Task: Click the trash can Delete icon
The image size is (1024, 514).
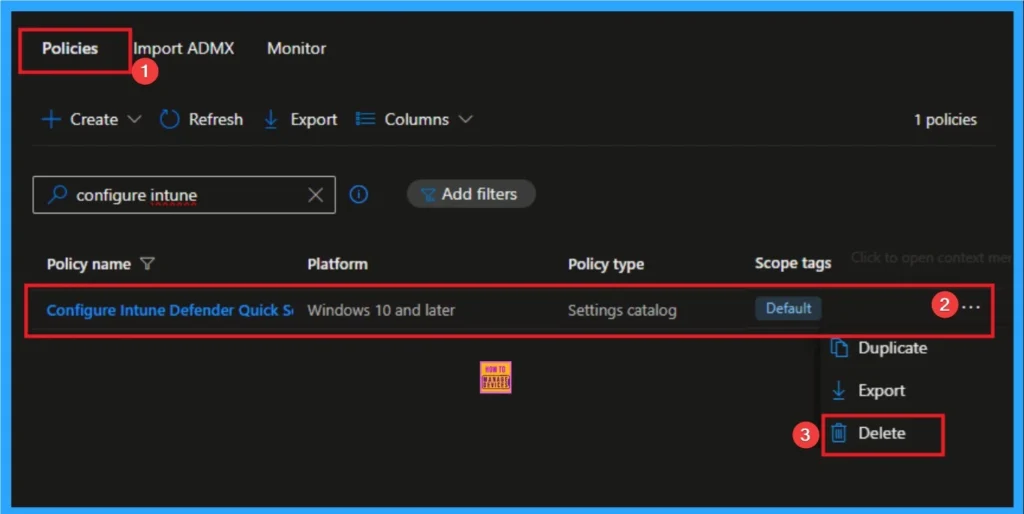Action: (x=839, y=433)
